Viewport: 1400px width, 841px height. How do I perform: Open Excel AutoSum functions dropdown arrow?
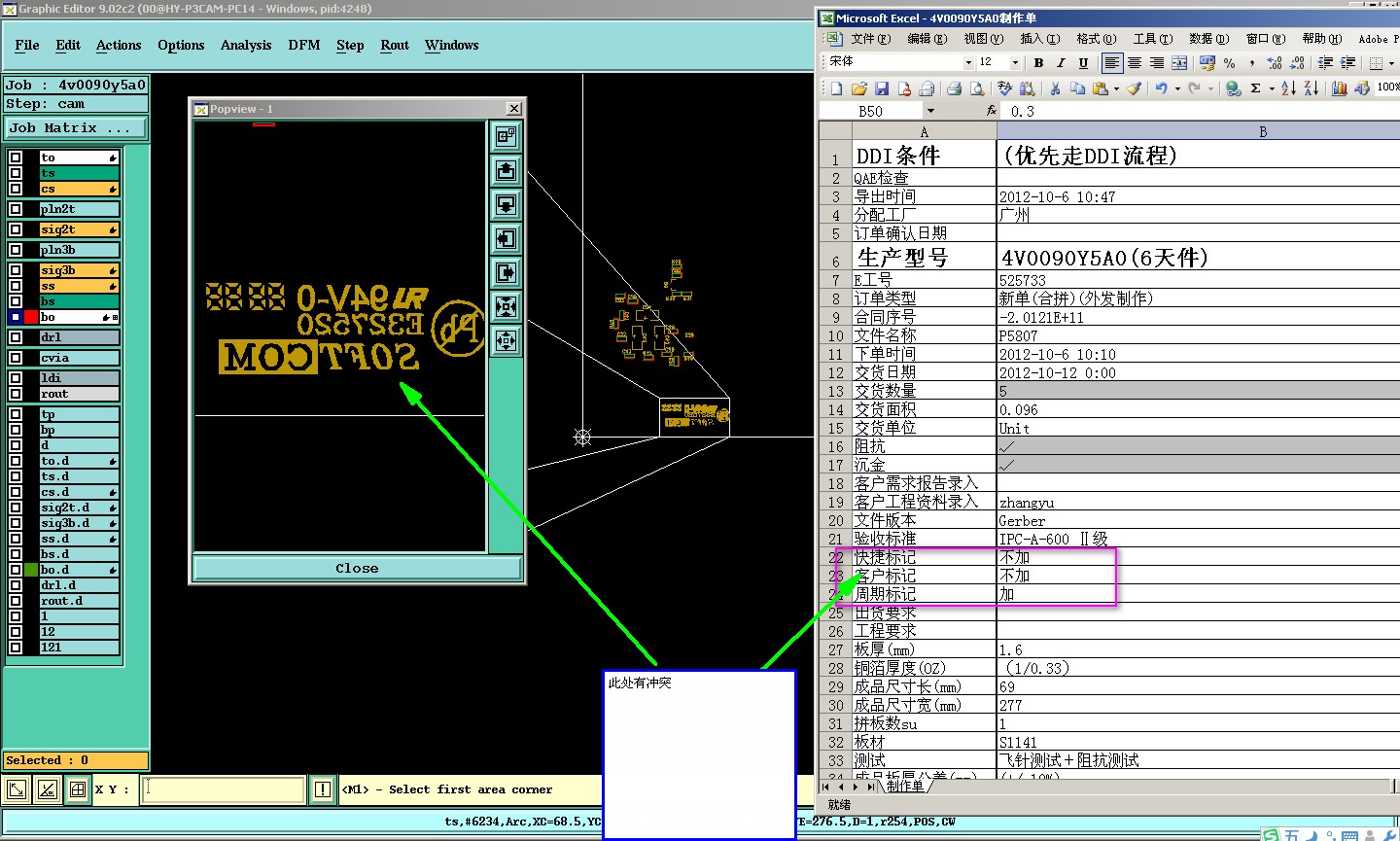[x=1271, y=88]
